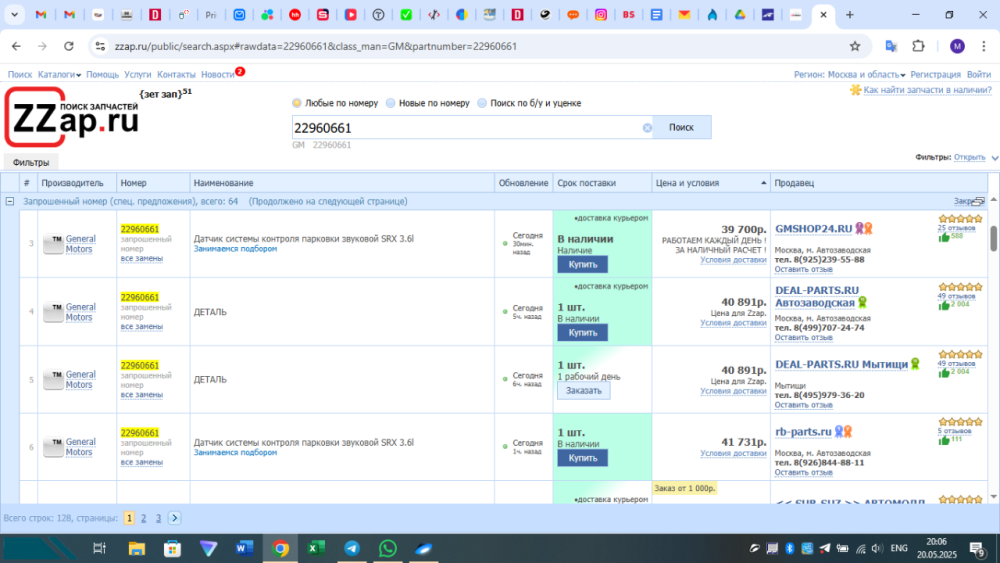Clear the part number search field
Screen dimensions: 1000x563
[647, 128]
